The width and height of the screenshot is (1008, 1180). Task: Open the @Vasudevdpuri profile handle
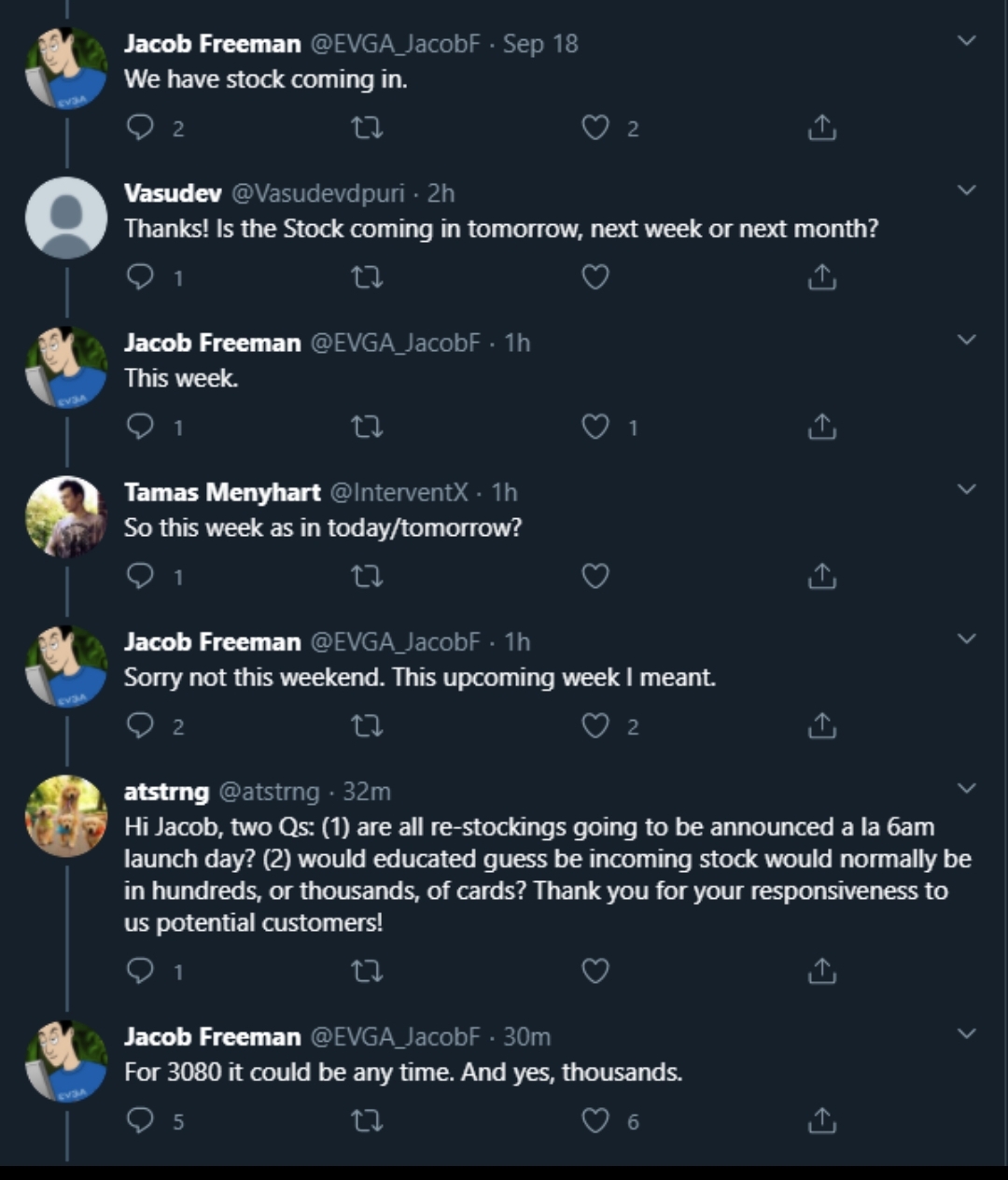(x=317, y=193)
